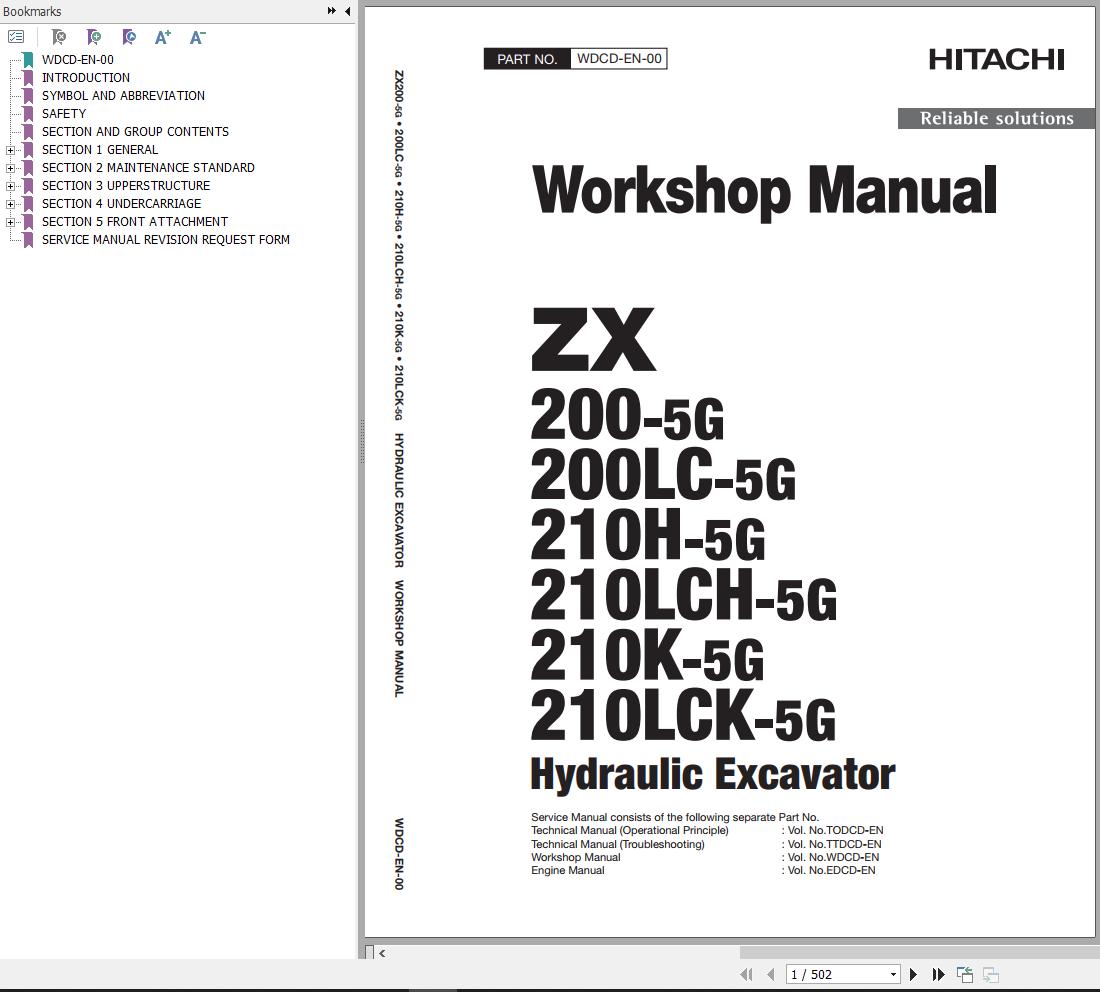
Task: Expand SECTION 5 FRONT ATTACHMENT bookmark
Action: click(10, 222)
